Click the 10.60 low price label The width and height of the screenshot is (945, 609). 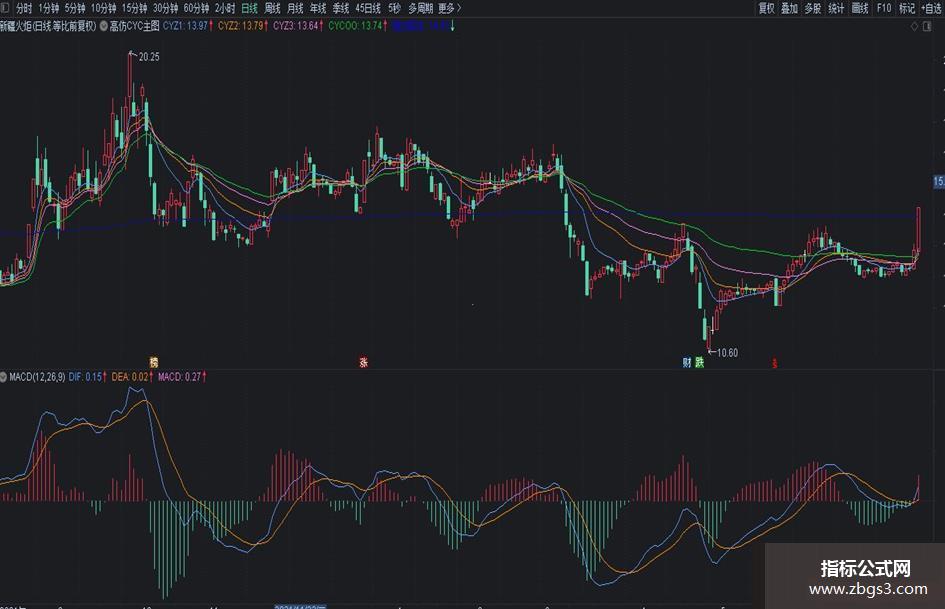tap(727, 353)
